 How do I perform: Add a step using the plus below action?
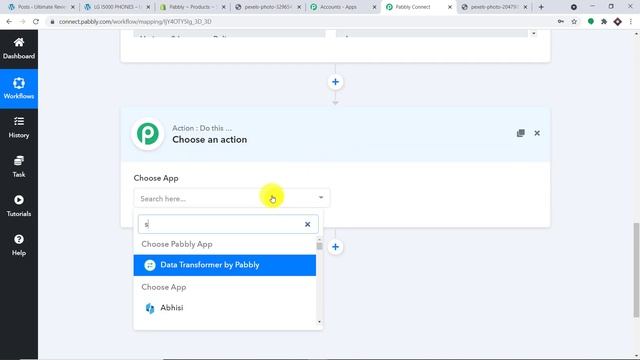335,247
